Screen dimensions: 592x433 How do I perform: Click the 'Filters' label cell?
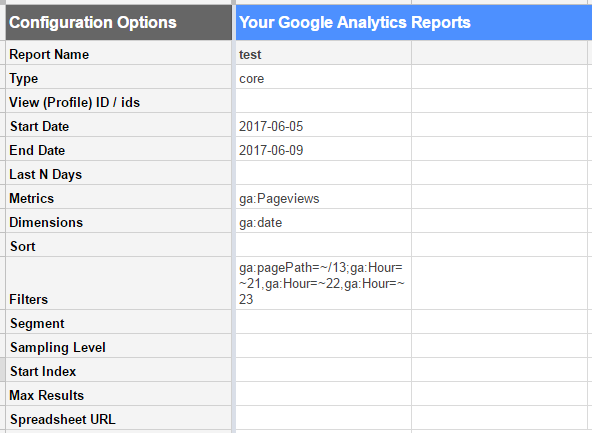pyautogui.click(x=119, y=283)
